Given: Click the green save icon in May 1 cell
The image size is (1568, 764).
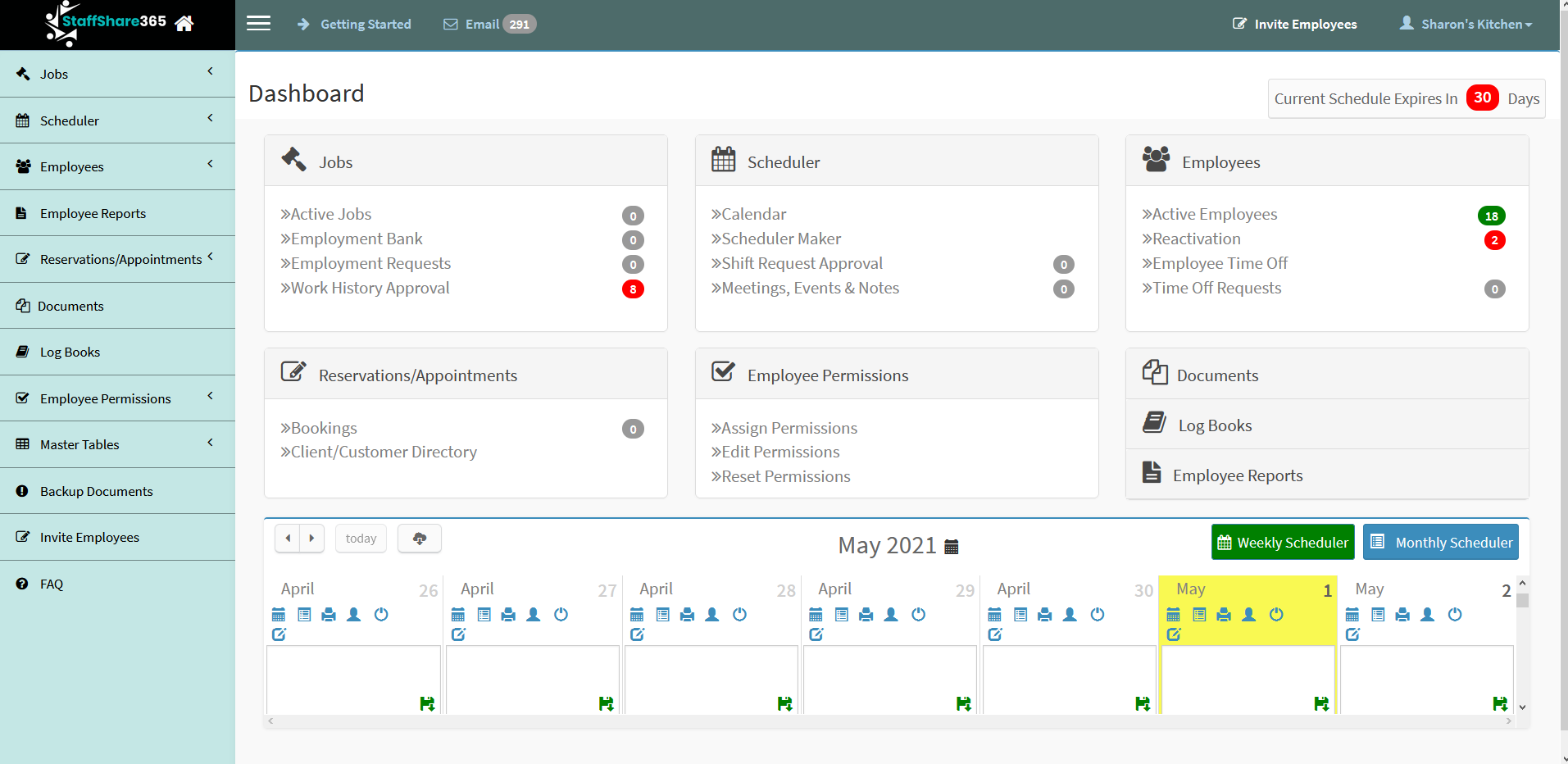Looking at the screenshot, I should (x=1321, y=703).
